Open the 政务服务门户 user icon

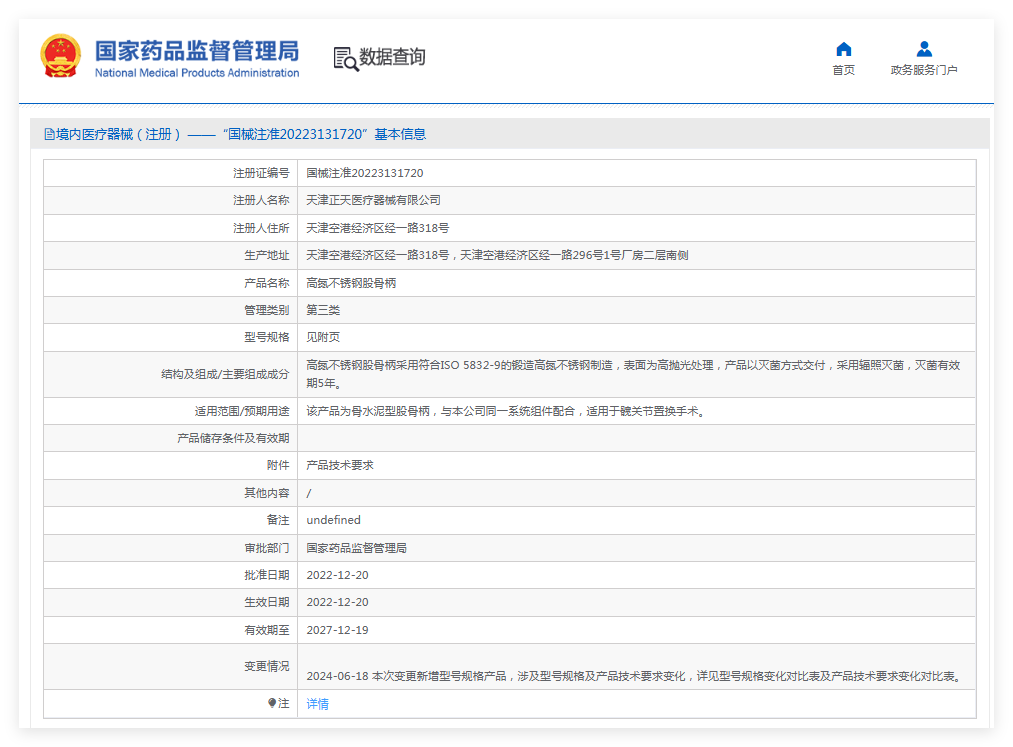click(924, 49)
